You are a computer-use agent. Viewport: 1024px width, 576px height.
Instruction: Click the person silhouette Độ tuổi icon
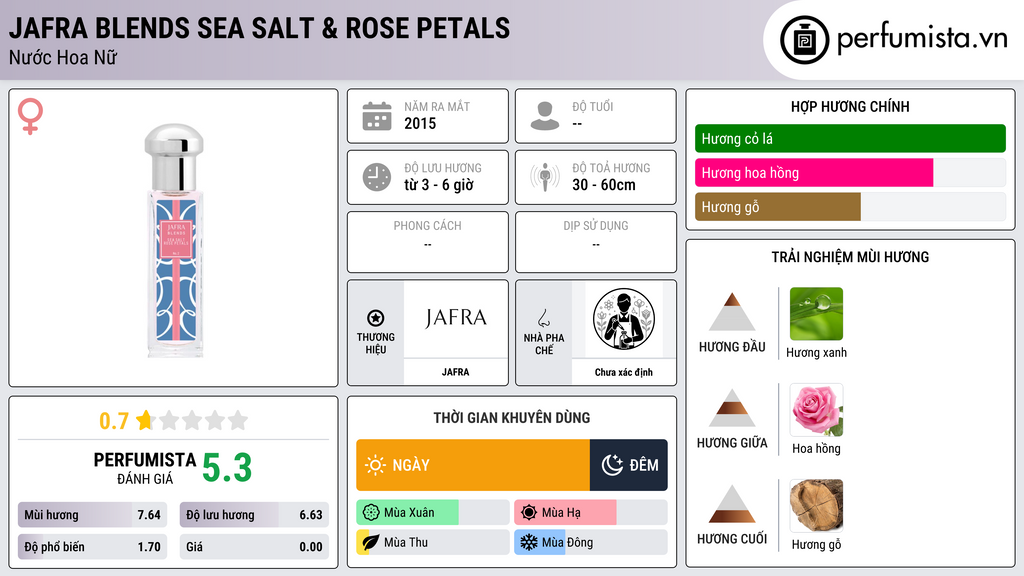(545, 116)
